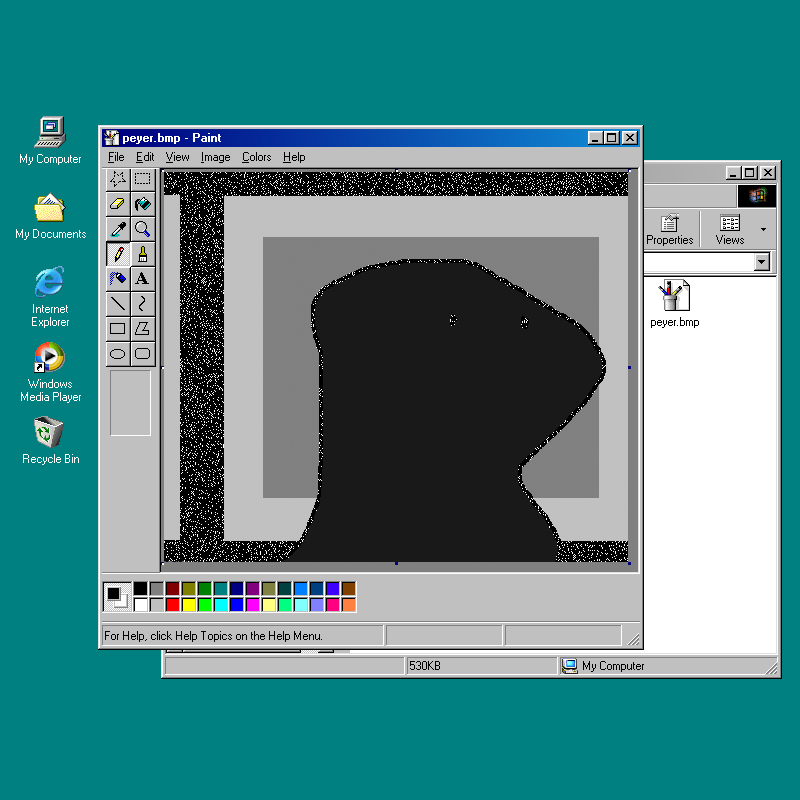
Task: Choose the Fill With Color bucket
Action: 143,204
